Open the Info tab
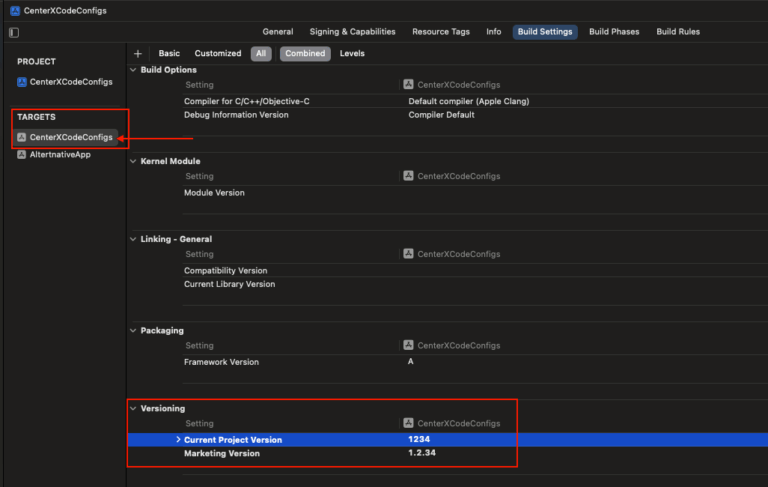This screenshot has height=487, width=768. point(493,32)
